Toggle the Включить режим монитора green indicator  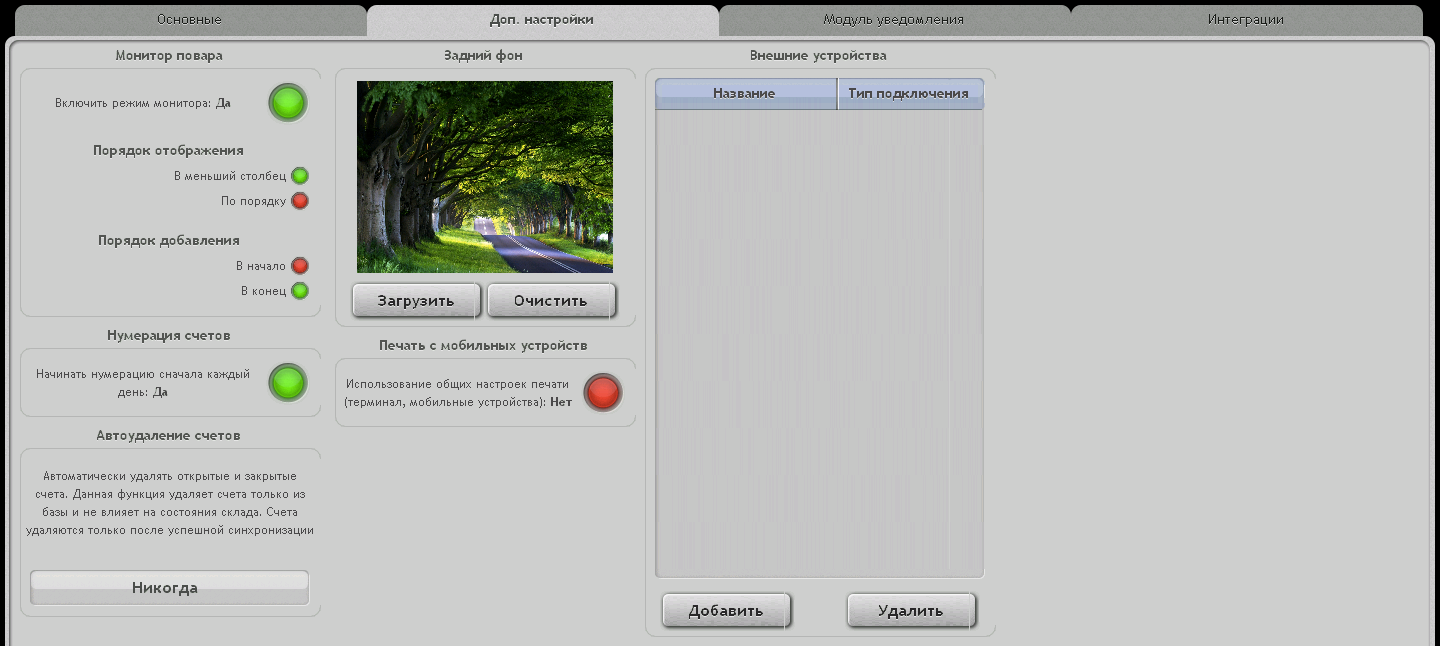click(288, 103)
